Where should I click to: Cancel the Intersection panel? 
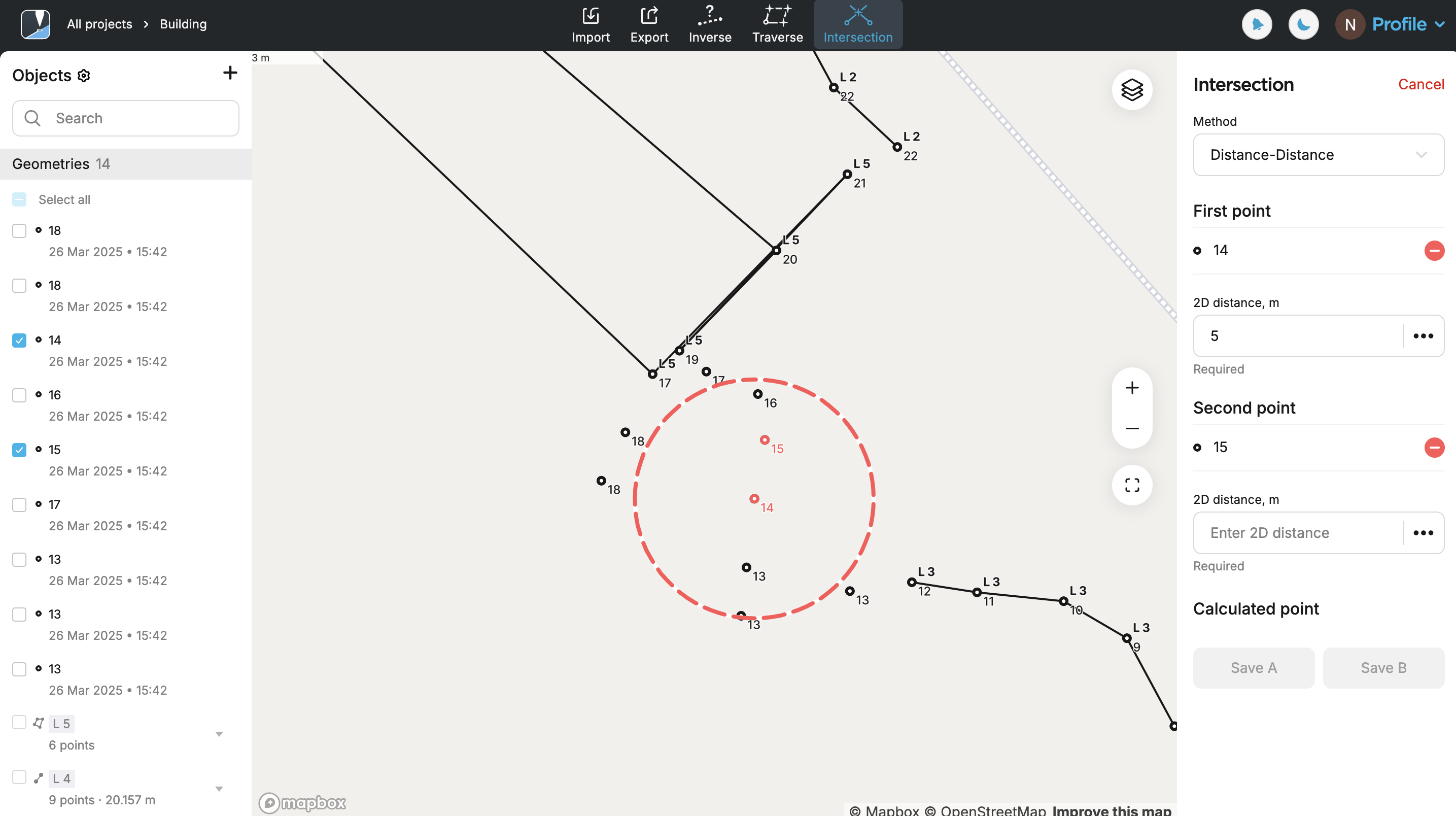(x=1421, y=84)
